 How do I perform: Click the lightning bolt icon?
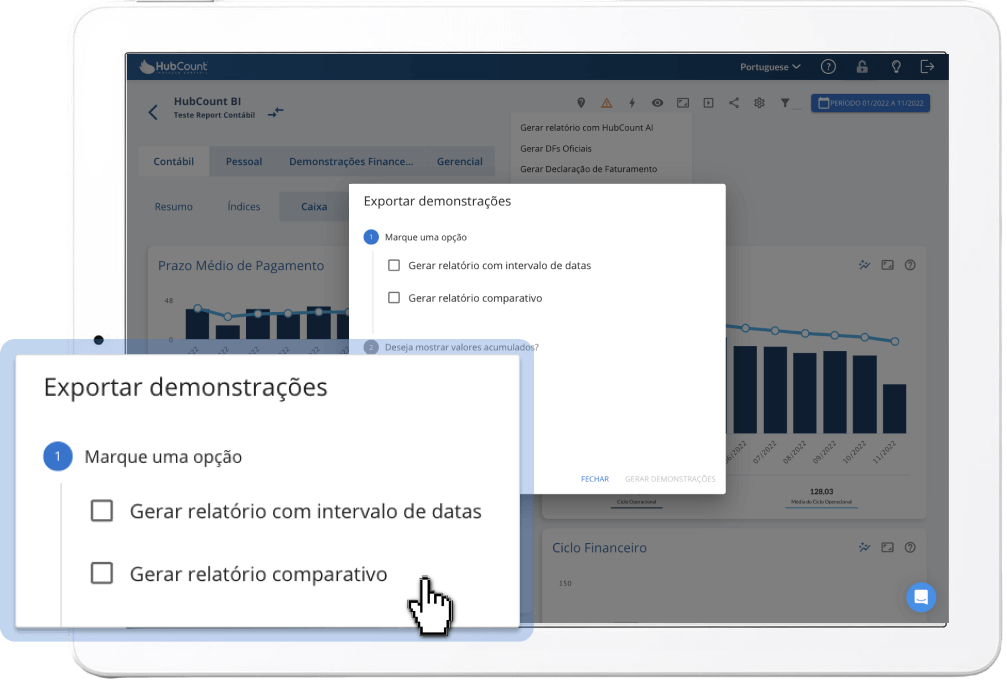632,103
